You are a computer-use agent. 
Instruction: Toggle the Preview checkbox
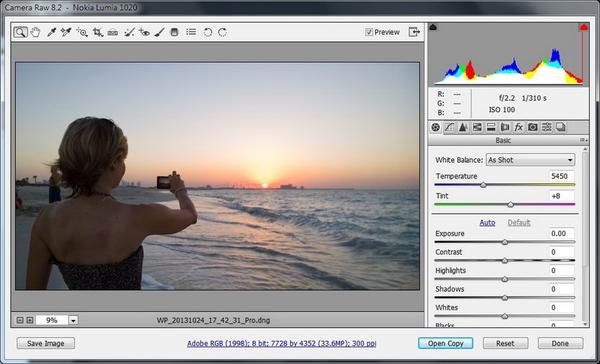[x=369, y=32]
